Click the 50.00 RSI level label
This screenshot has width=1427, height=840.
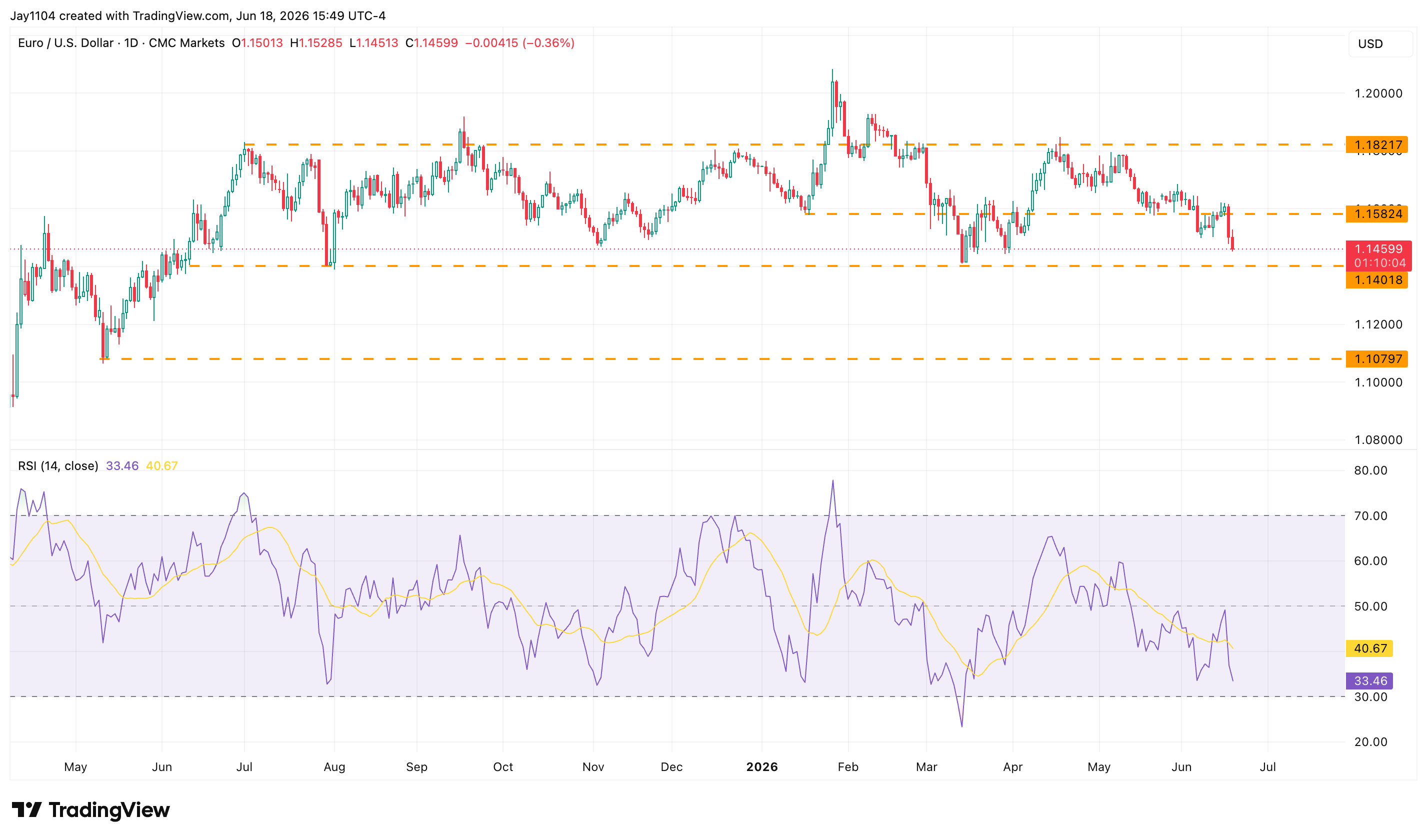(x=1370, y=606)
